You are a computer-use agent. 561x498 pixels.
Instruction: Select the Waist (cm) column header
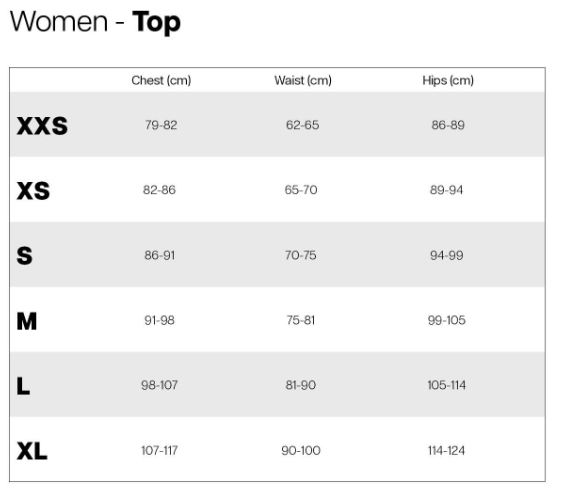303,80
